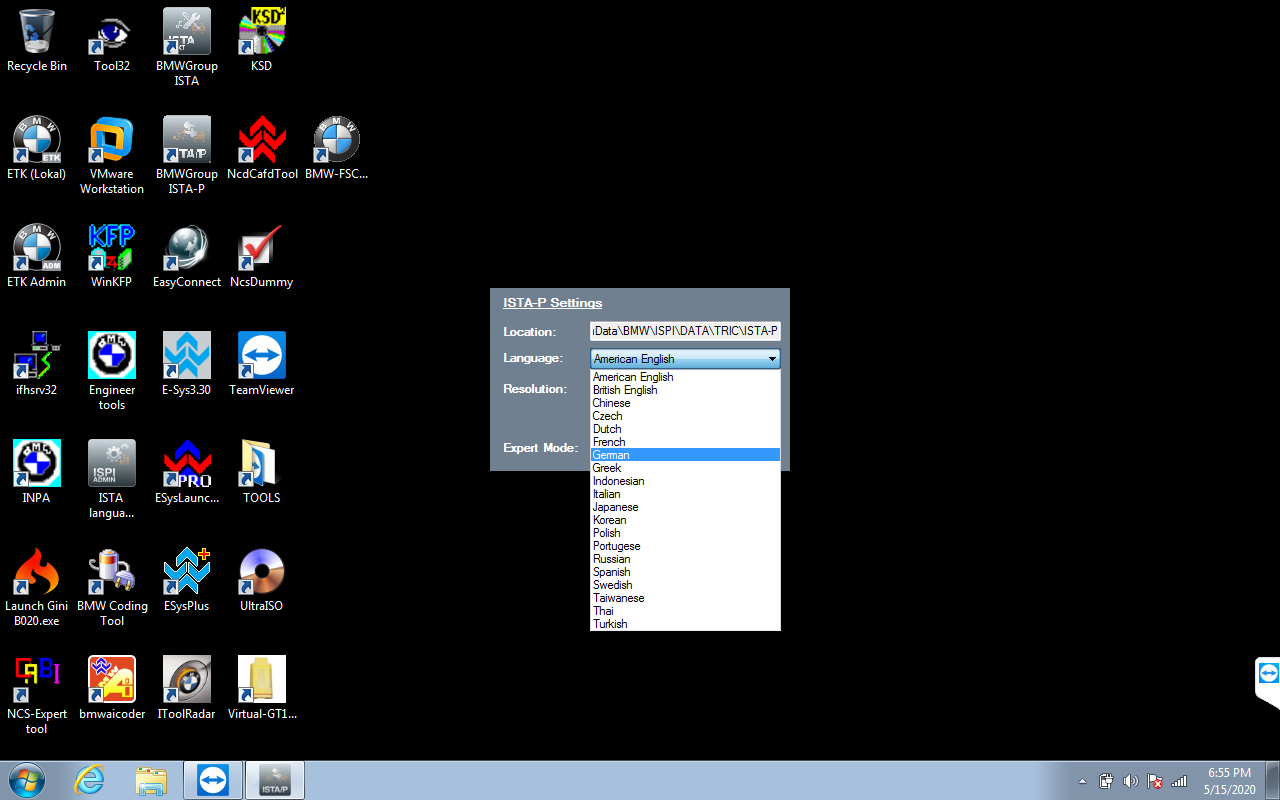The image size is (1280, 800).
Task: Collapse the Language dropdown arrow
Action: (x=772, y=359)
